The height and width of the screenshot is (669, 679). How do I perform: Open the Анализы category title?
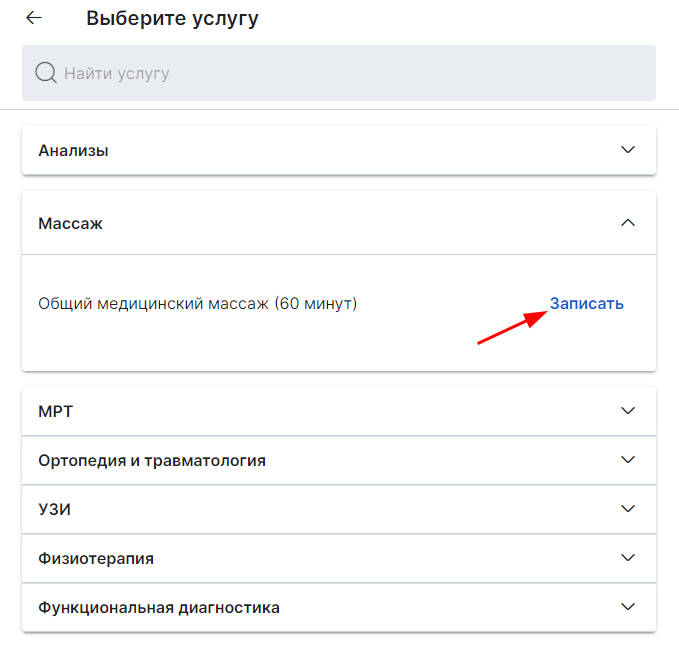click(73, 151)
